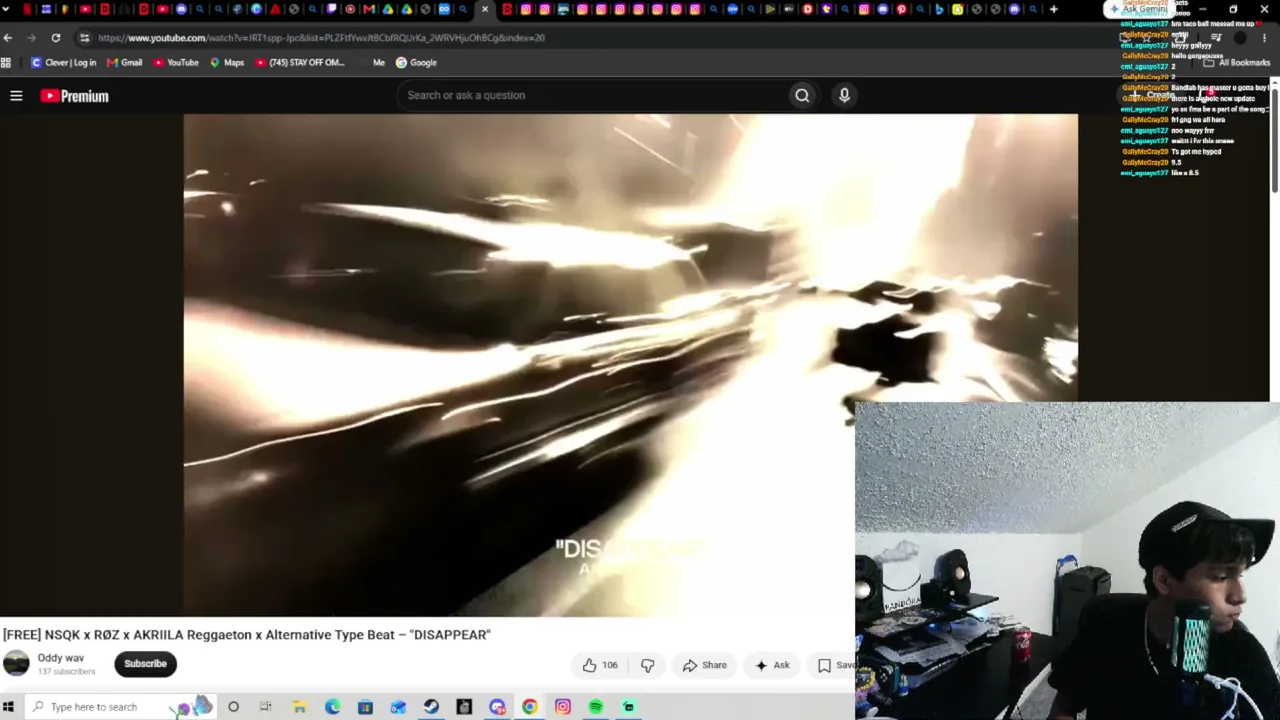Viewport: 1280px width, 720px height.
Task: Close the active YouTube tab
Action: tap(485, 9)
